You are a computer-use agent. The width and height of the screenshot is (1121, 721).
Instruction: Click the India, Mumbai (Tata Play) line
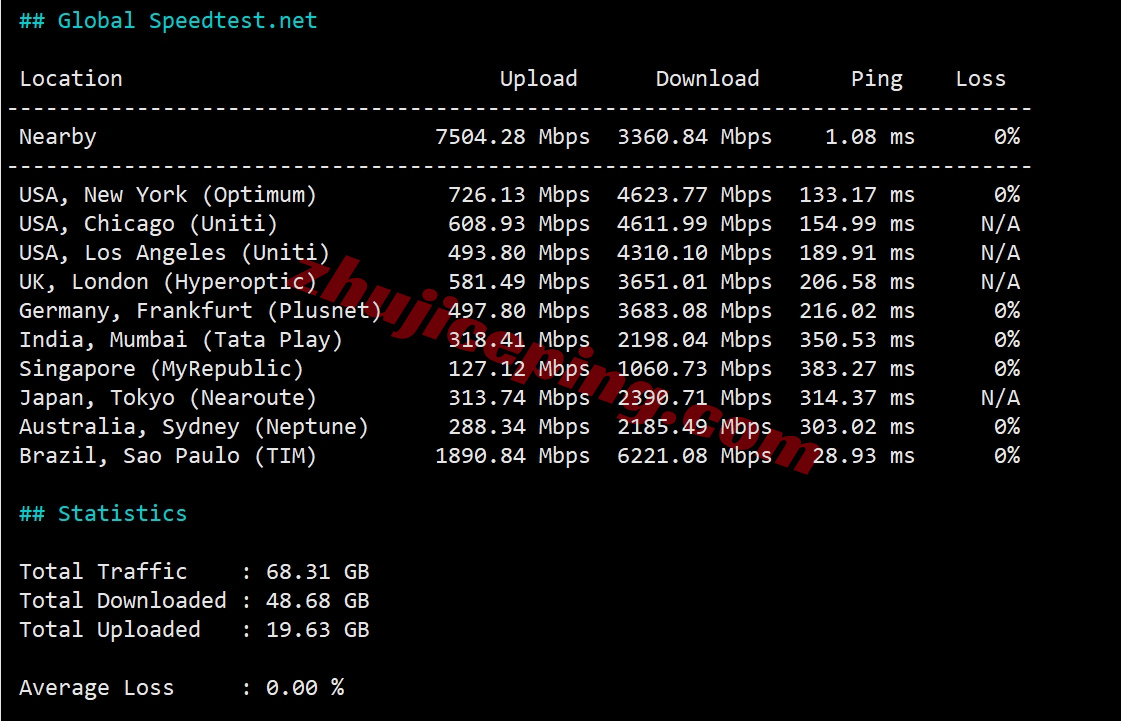coord(181,340)
